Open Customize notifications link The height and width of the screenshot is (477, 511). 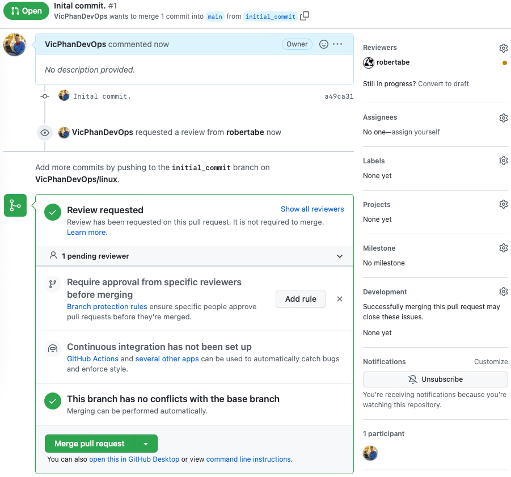[x=491, y=361]
